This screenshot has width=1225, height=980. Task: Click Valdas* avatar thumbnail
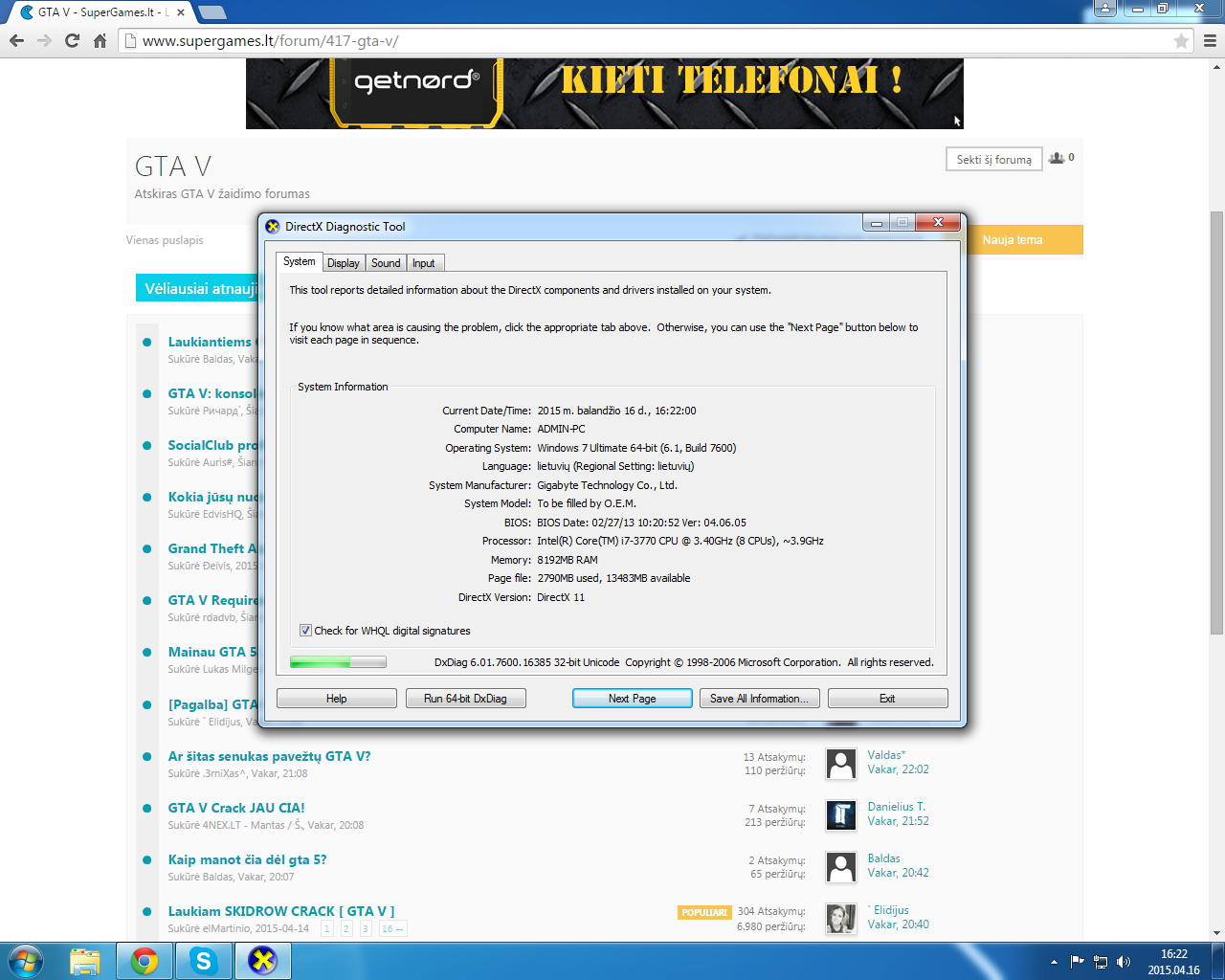pyautogui.click(x=841, y=764)
